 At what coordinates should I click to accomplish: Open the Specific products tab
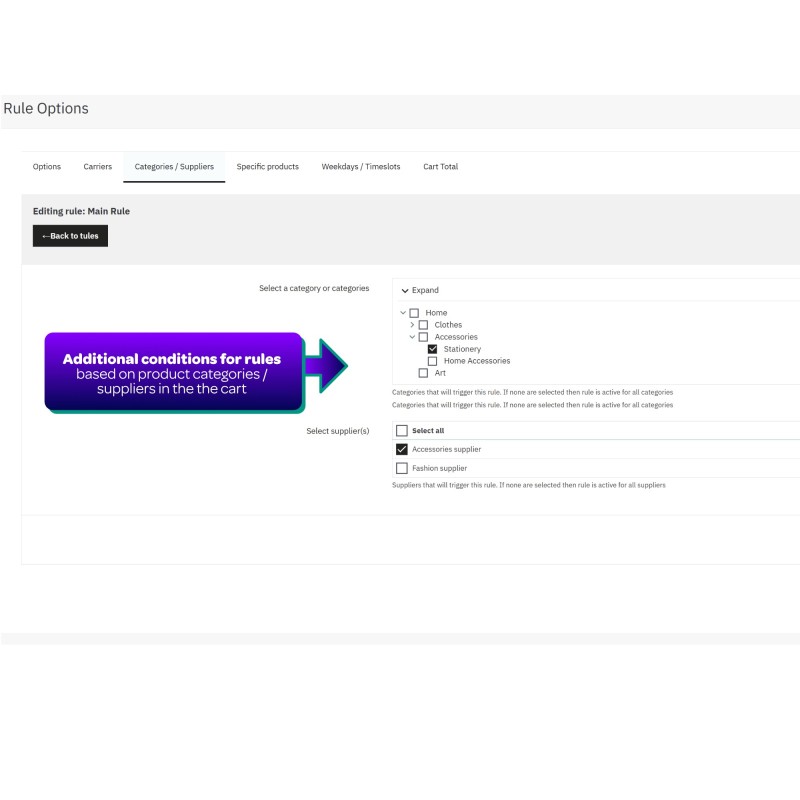tap(267, 166)
